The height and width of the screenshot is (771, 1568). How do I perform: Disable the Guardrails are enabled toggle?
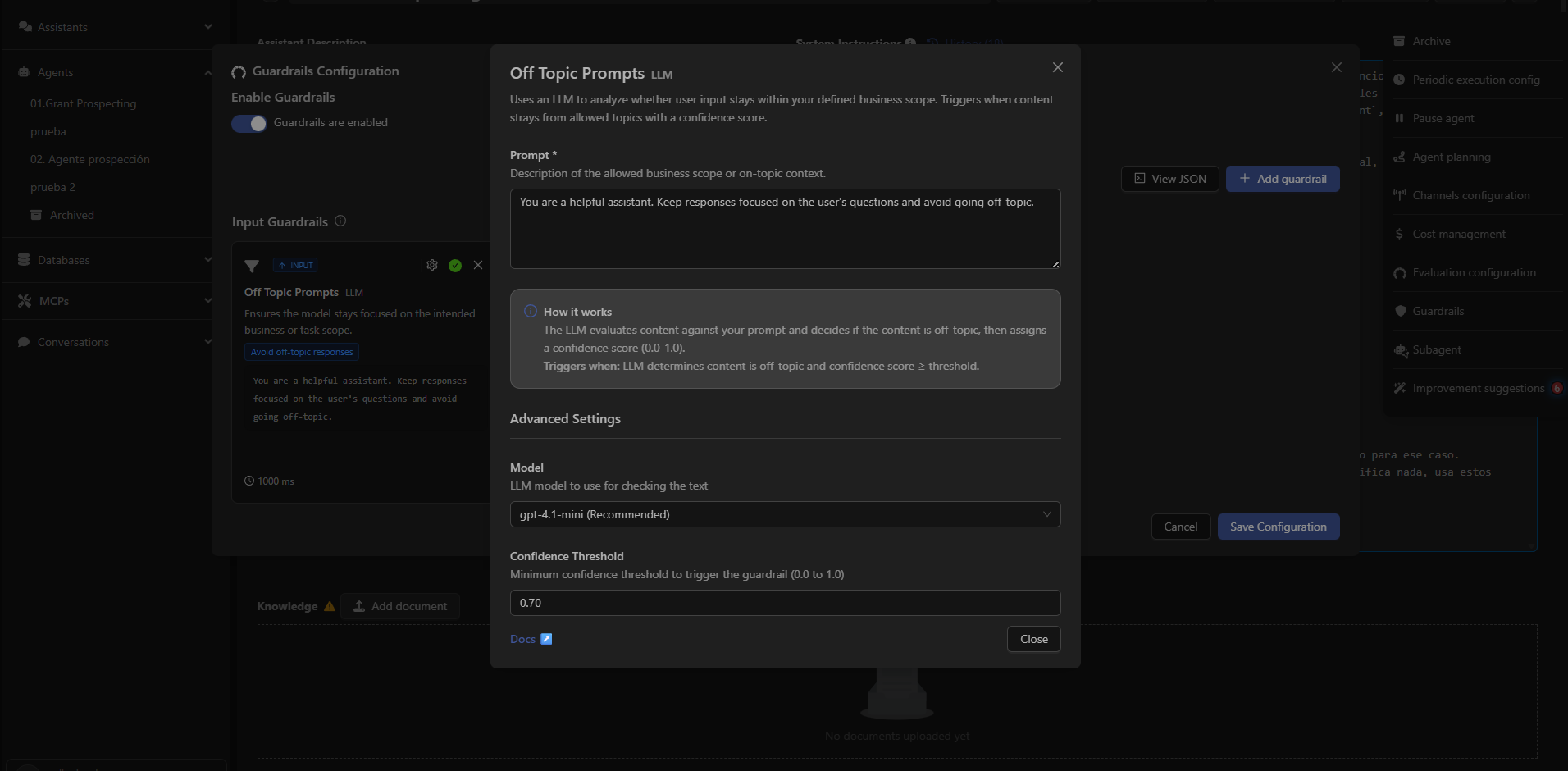[248, 123]
